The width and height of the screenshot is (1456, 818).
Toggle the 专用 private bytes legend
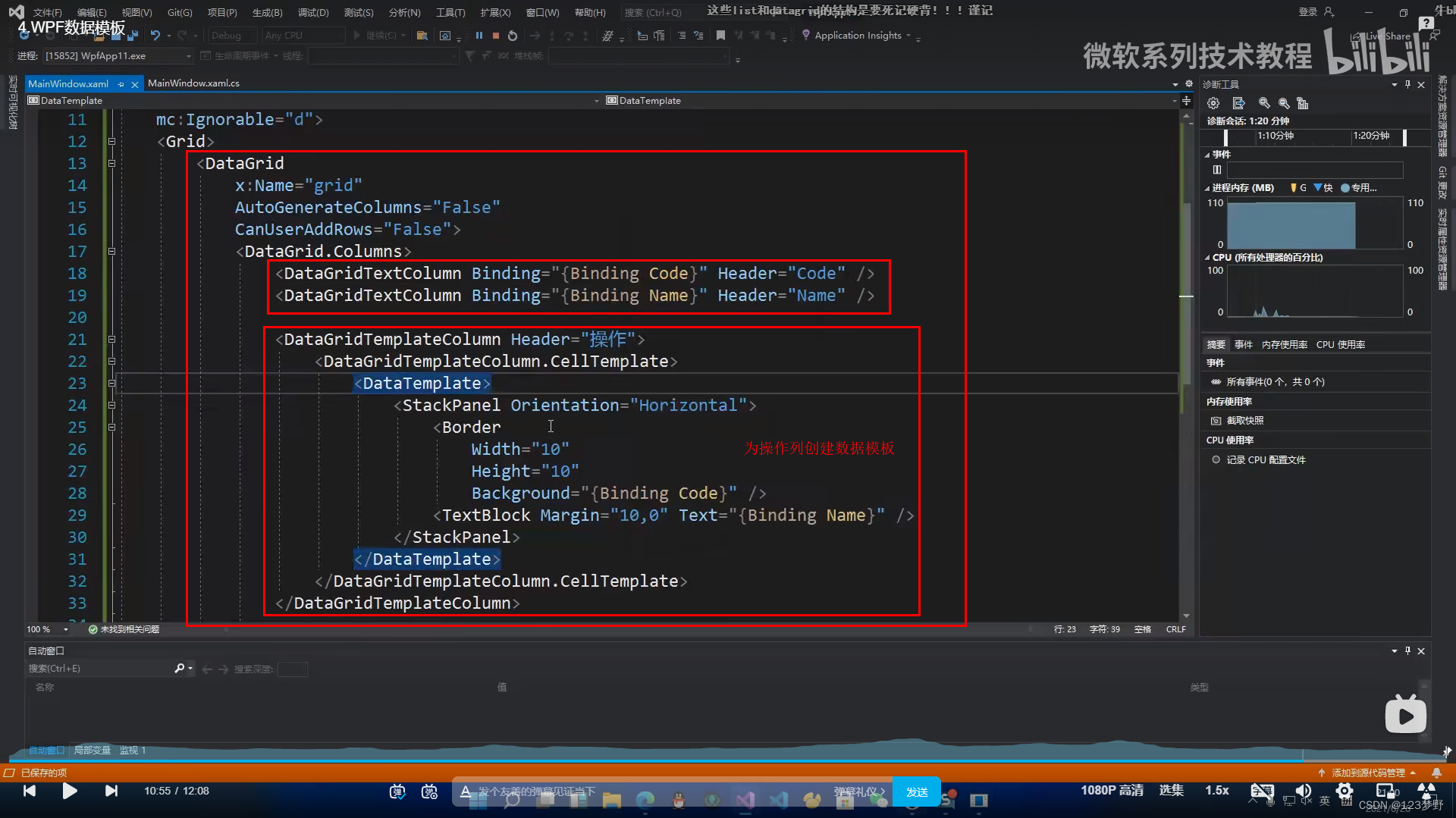(1359, 188)
